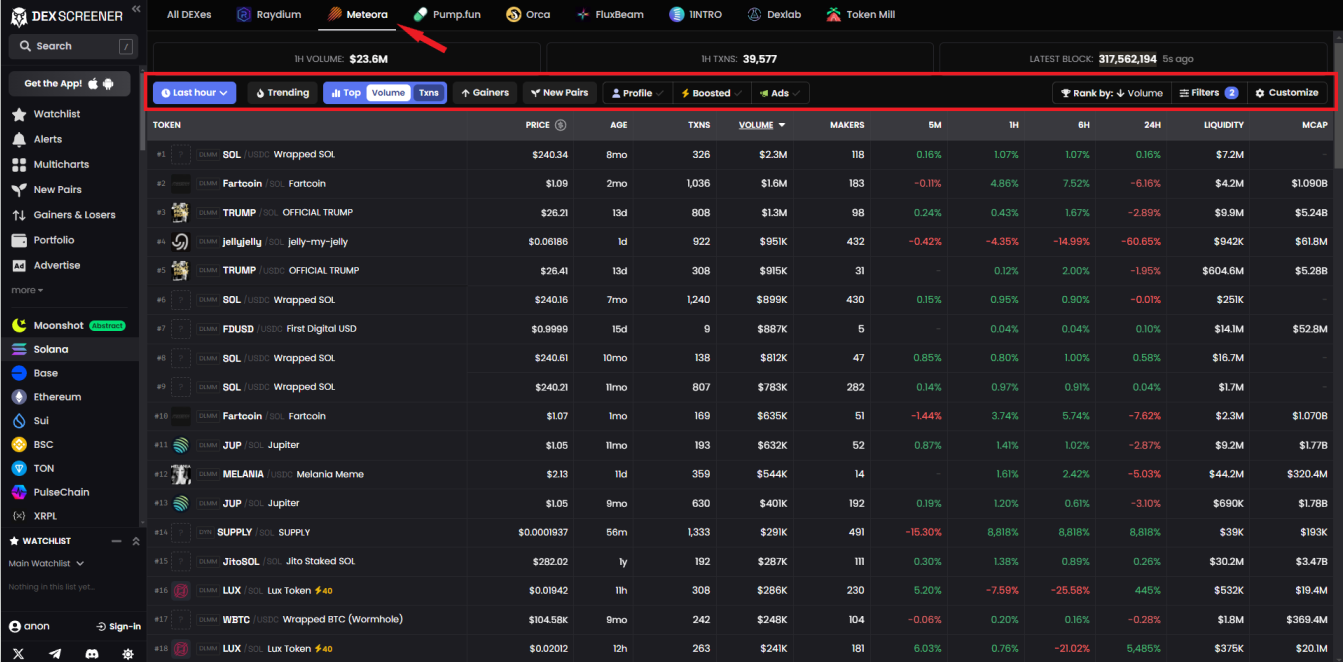This screenshot has height=662, width=1343.
Task: Select the Moonshot chain entry
Action: coord(68,325)
